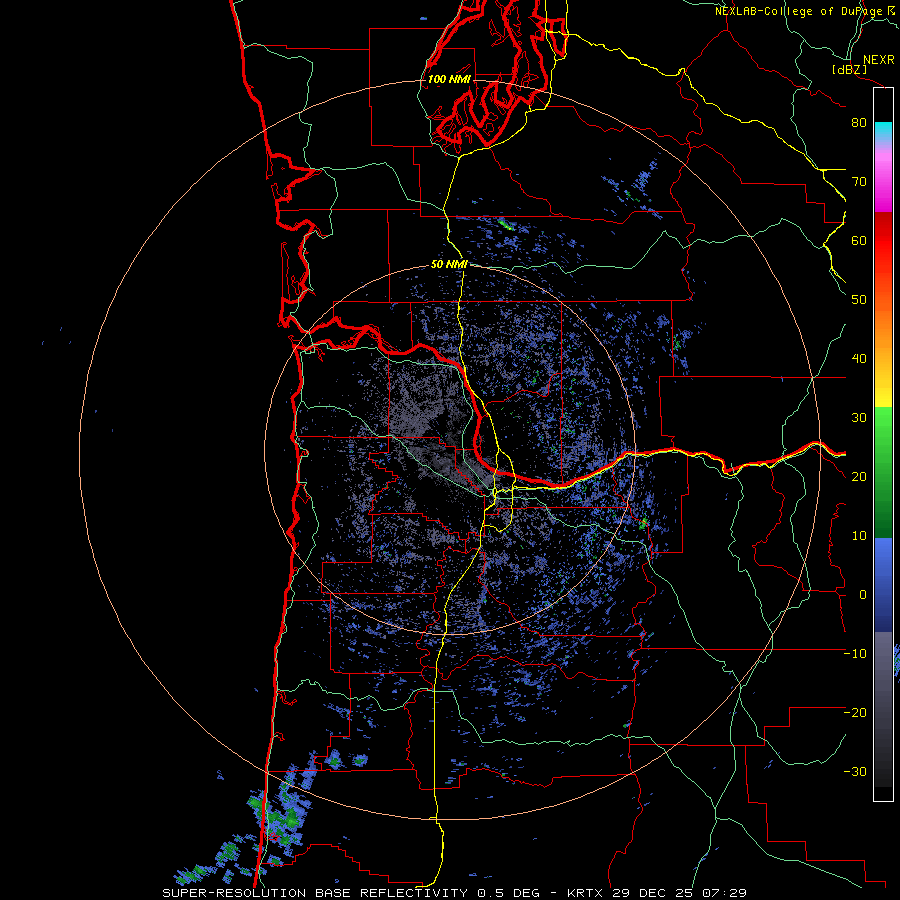Click the 10 dBZ scale value
900x900 pixels.
click(x=859, y=536)
